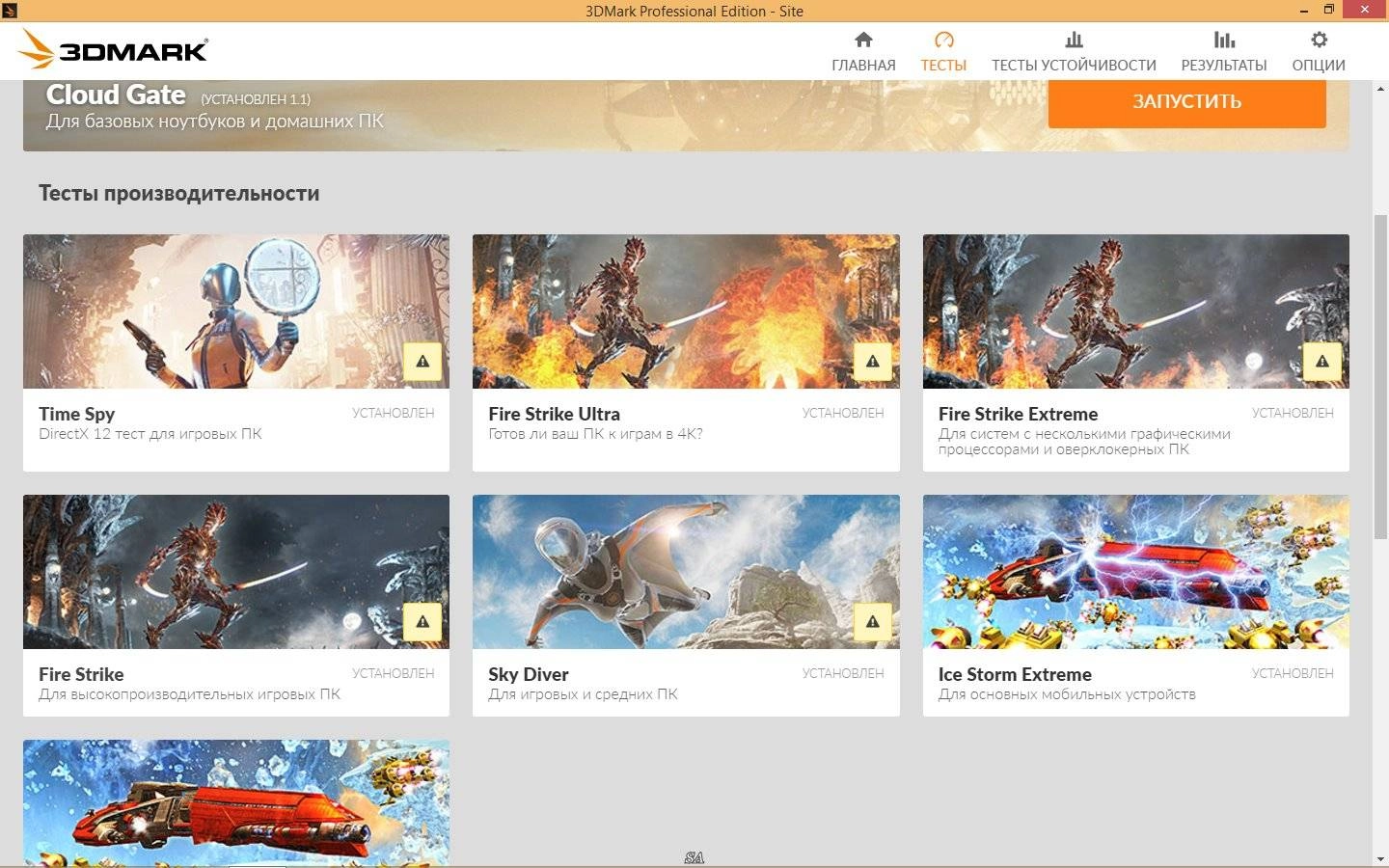The width and height of the screenshot is (1389, 868).
Task: Select the Fire Strike Extreme title
Action: tap(1018, 414)
